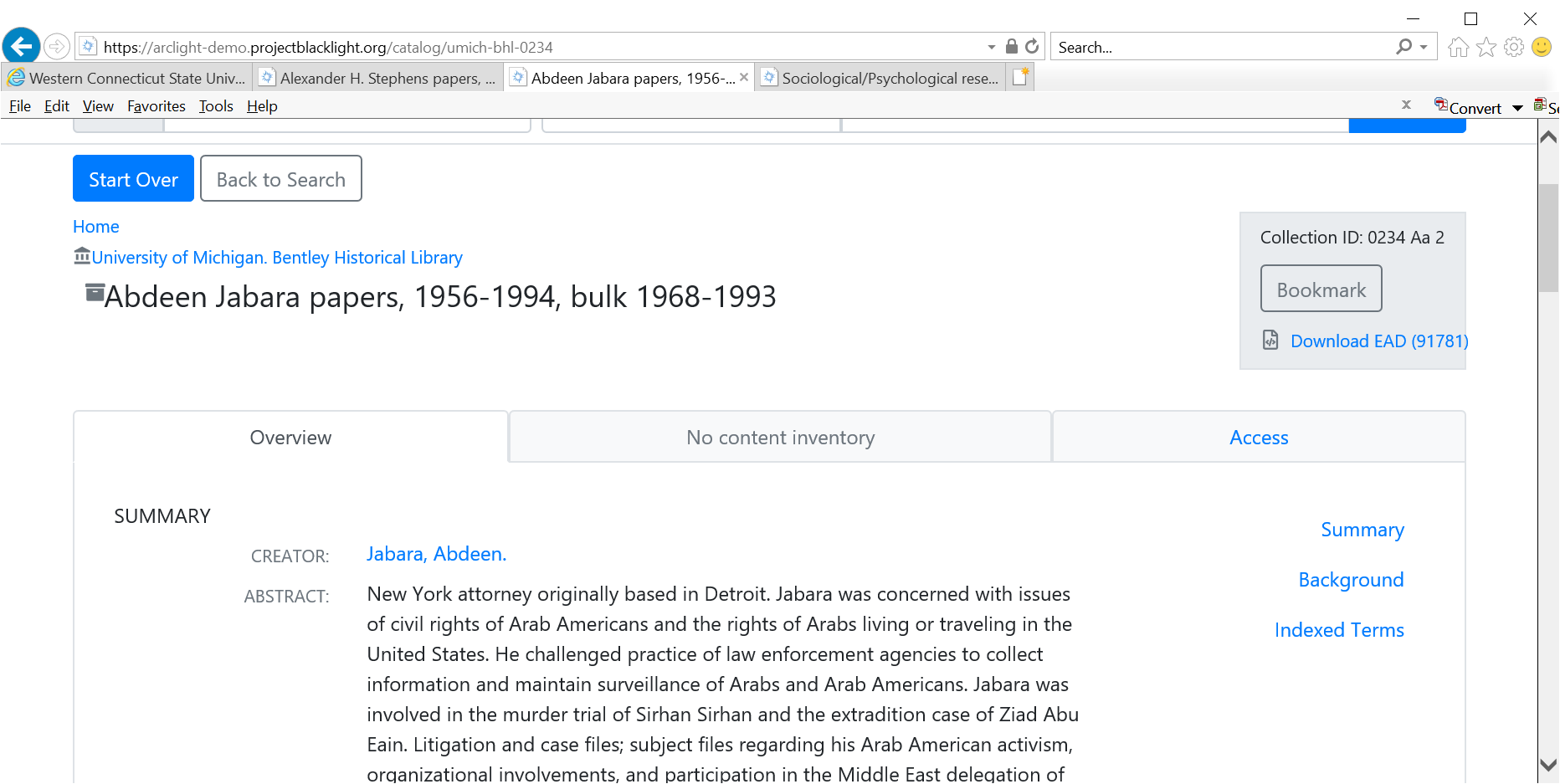Open the address bar history dropdown

click(x=990, y=46)
